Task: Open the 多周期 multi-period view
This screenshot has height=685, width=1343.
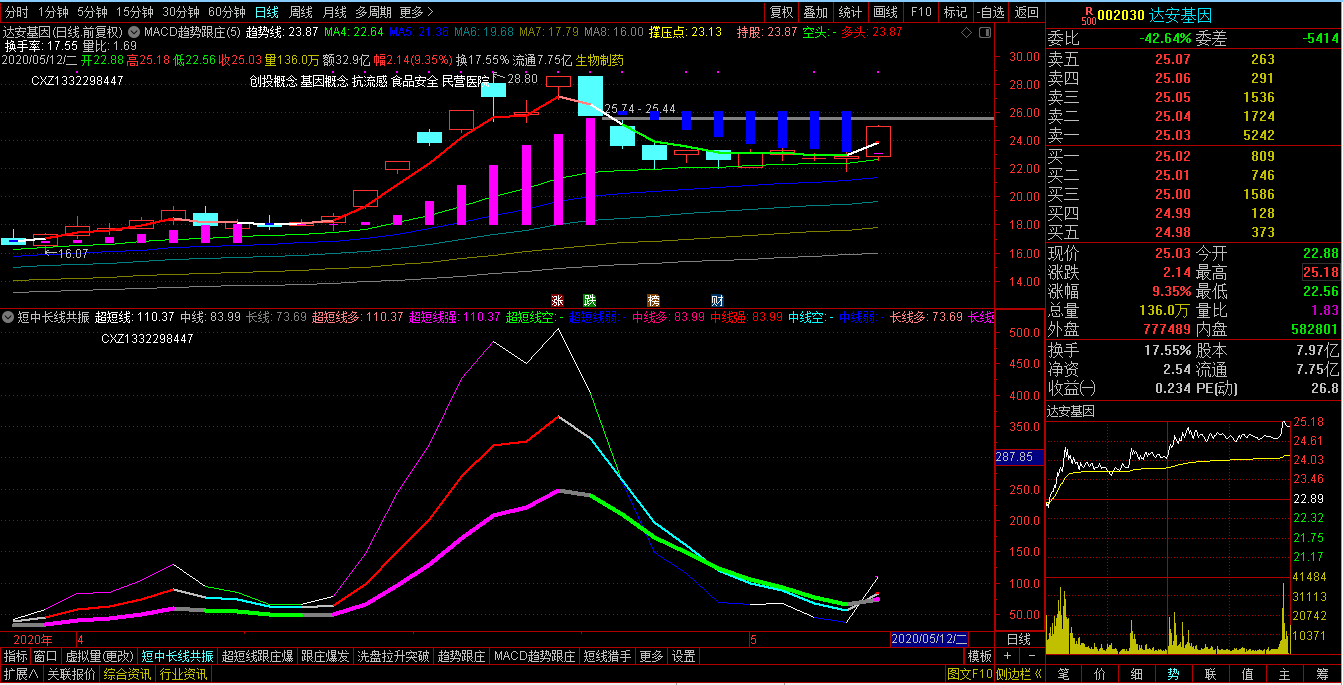Action: point(373,12)
